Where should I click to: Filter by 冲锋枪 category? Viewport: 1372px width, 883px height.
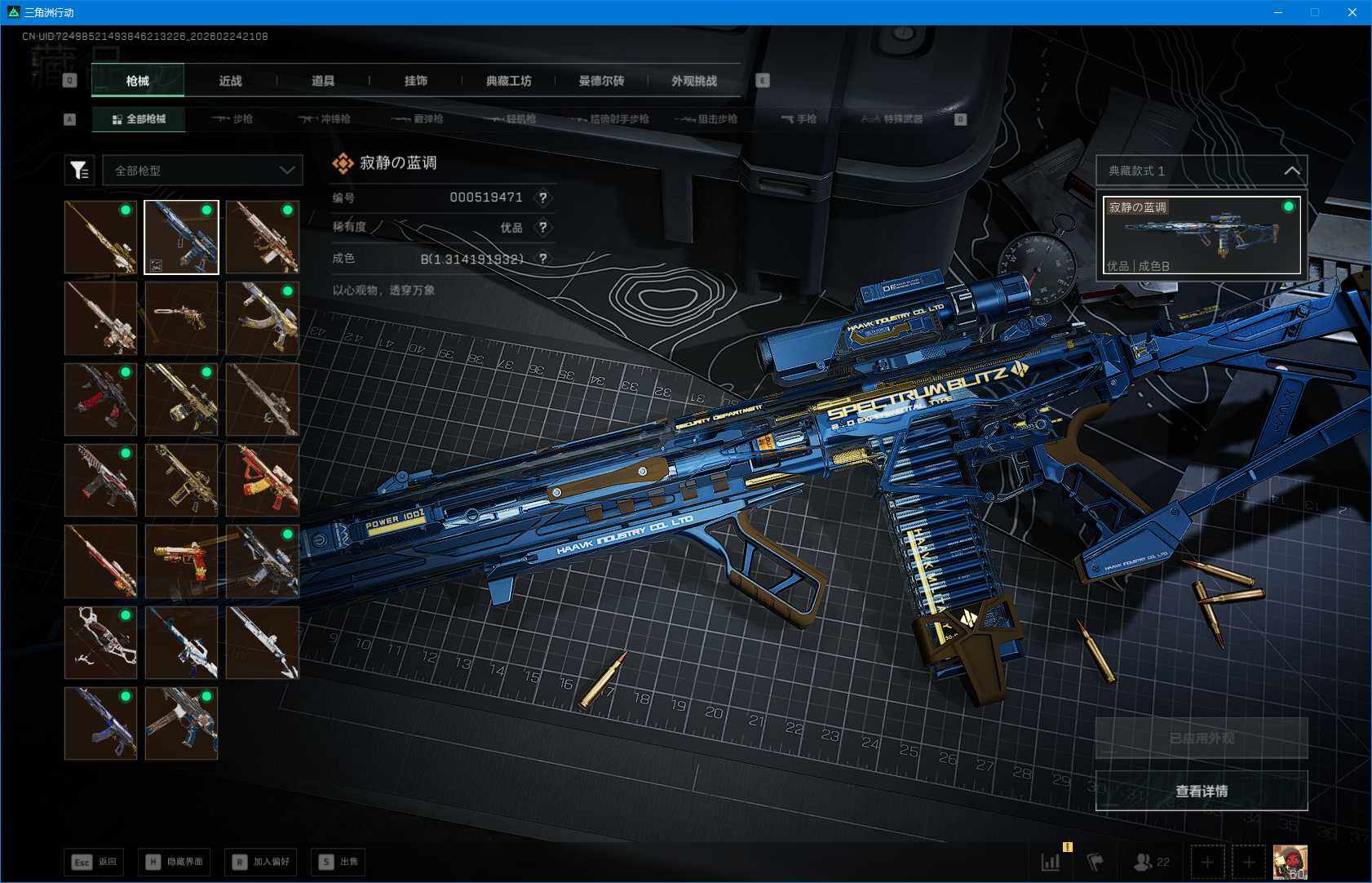(324, 119)
